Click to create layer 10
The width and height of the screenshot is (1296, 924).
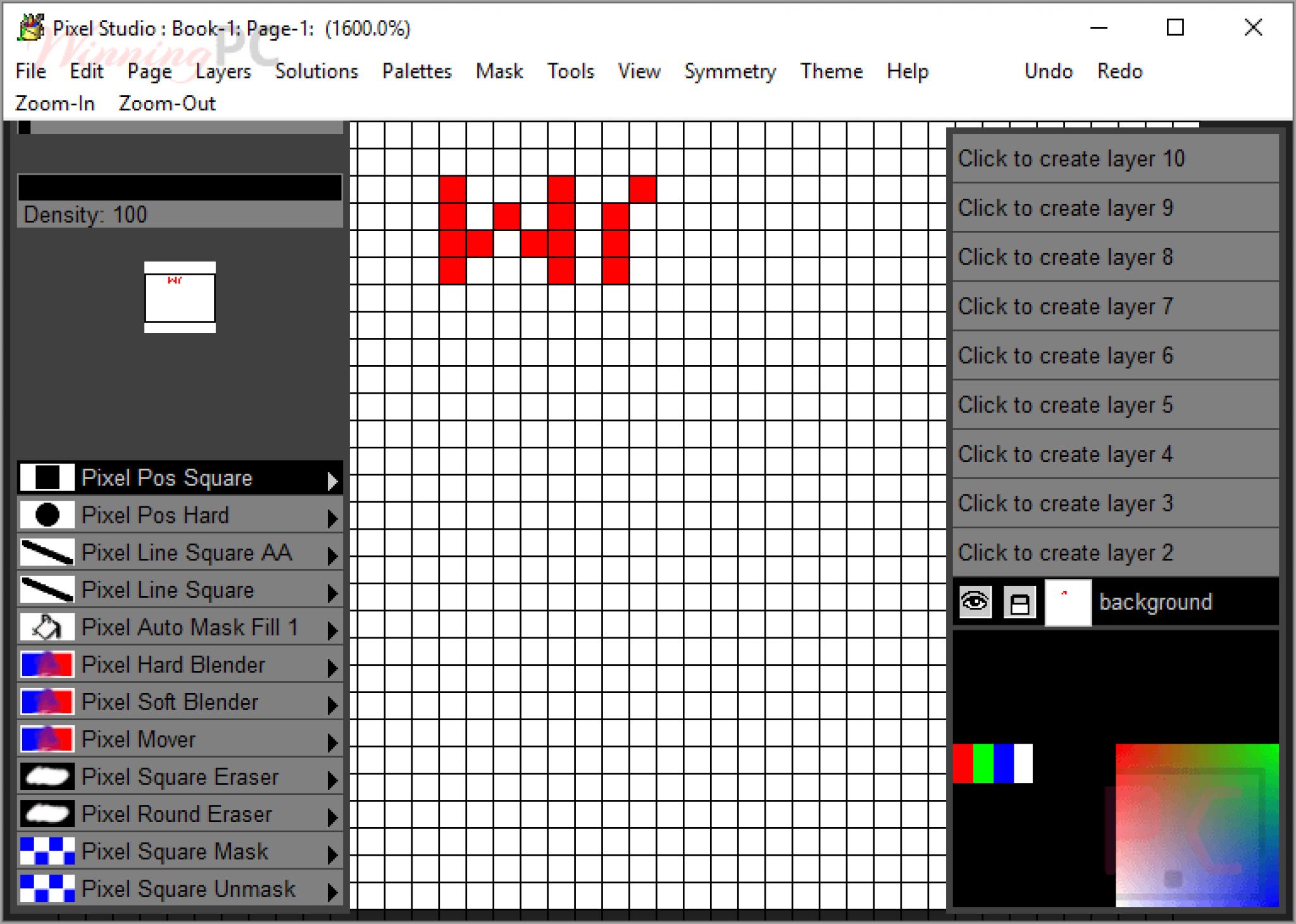coord(1116,158)
